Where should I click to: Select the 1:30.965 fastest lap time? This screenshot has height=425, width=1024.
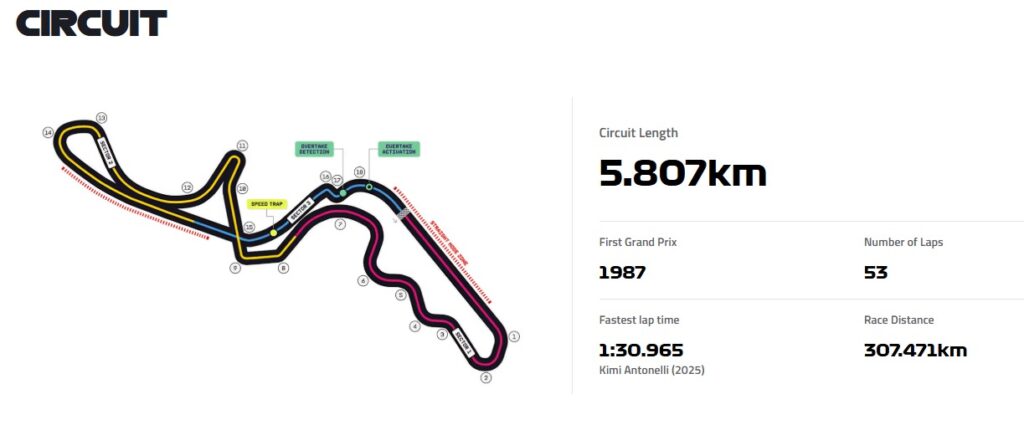click(640, 350)
